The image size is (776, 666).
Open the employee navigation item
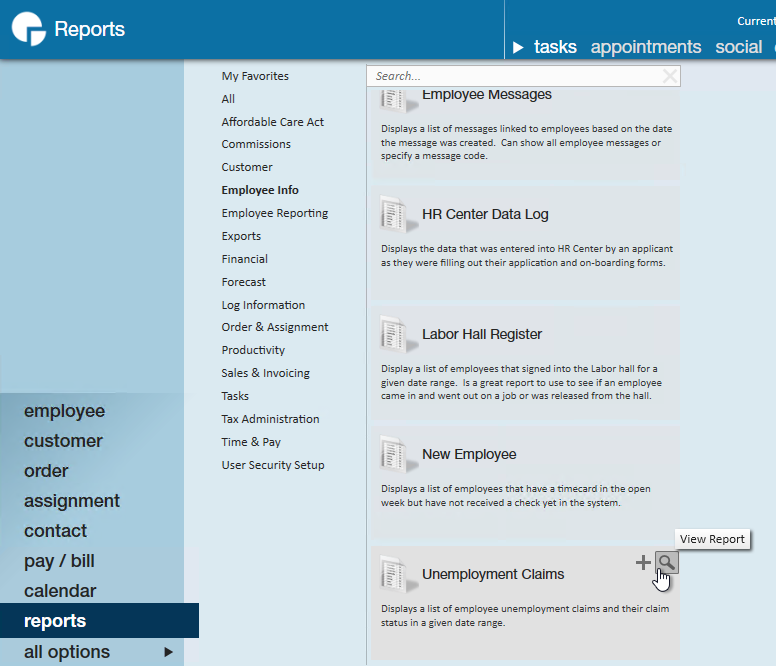pos(64,411)
